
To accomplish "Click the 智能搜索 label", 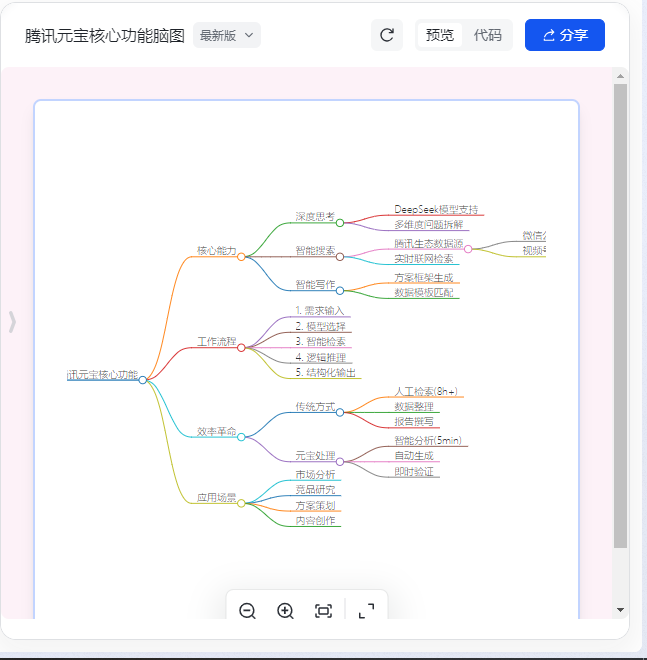I will 315,251.
